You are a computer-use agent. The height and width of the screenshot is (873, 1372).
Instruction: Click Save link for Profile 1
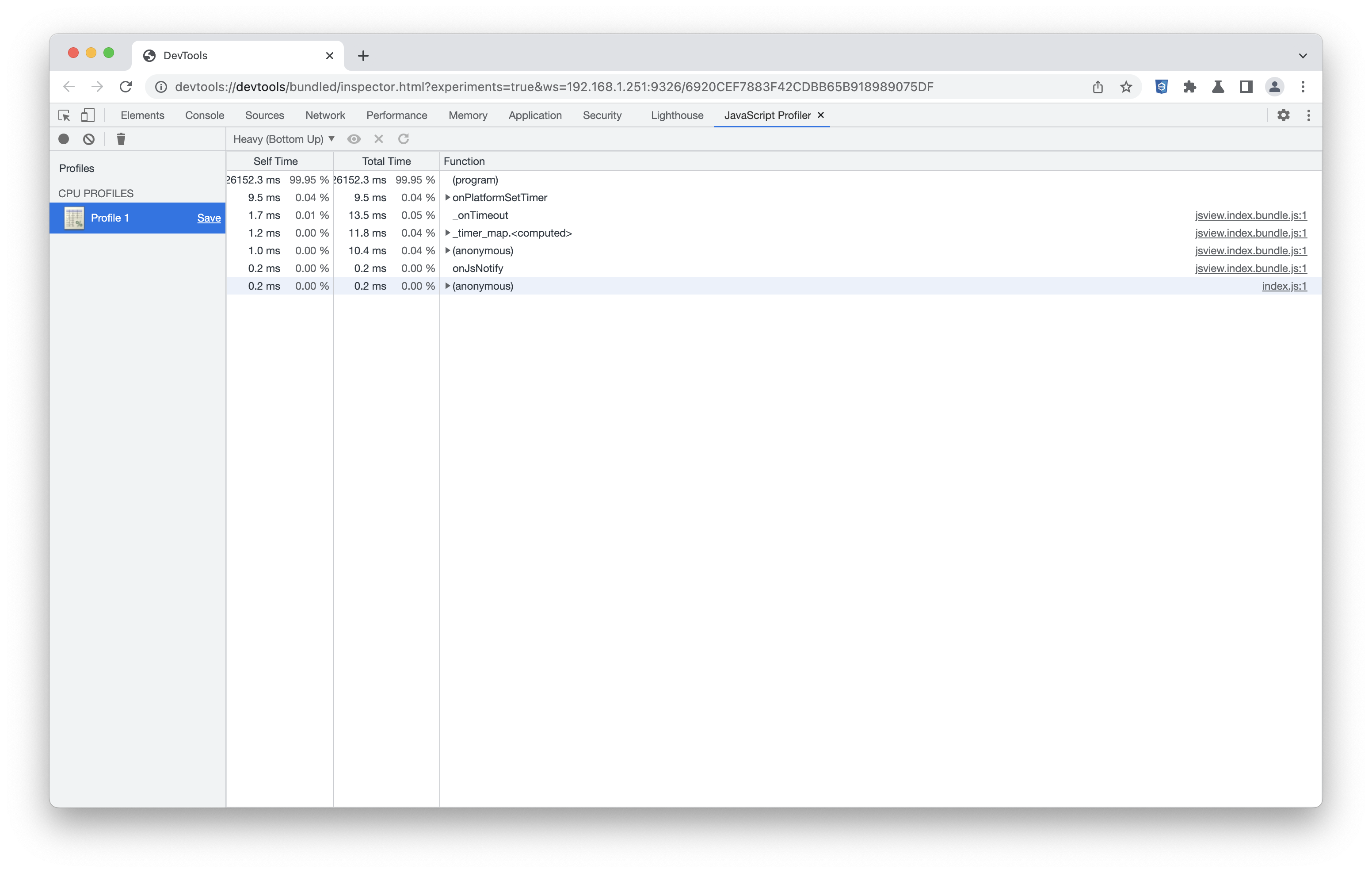point(209,218)
